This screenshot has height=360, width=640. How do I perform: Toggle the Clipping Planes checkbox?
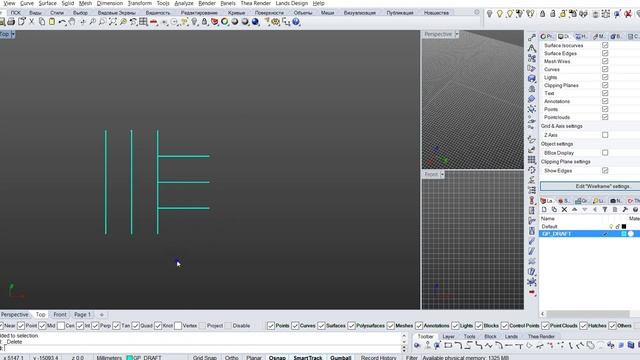(x=605, y=85)
